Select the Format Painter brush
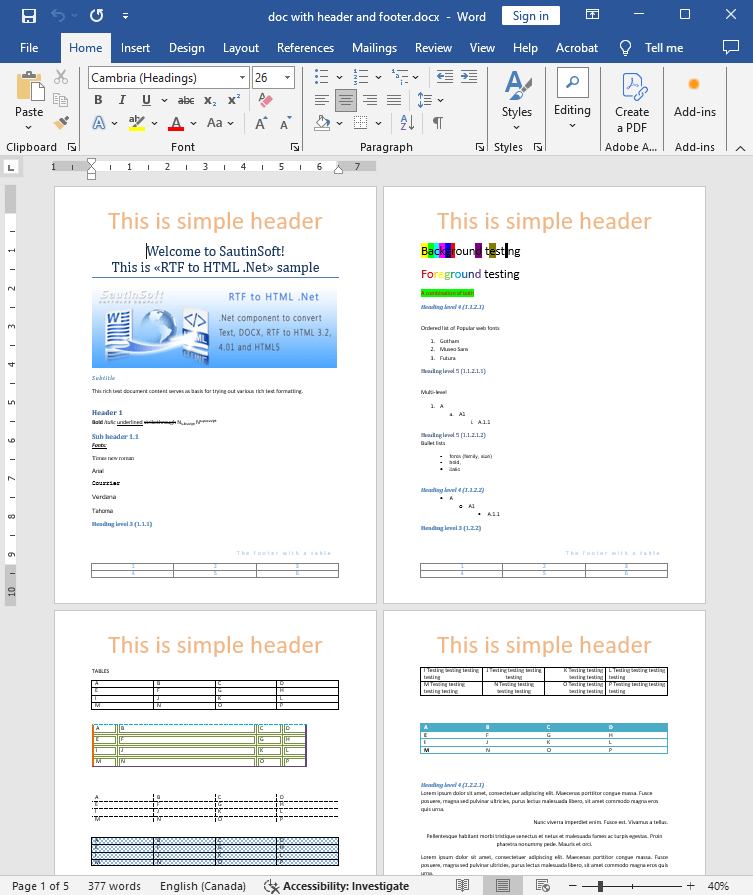The width and height of the screenshot is (753, 895). click(x=61, y=123)
